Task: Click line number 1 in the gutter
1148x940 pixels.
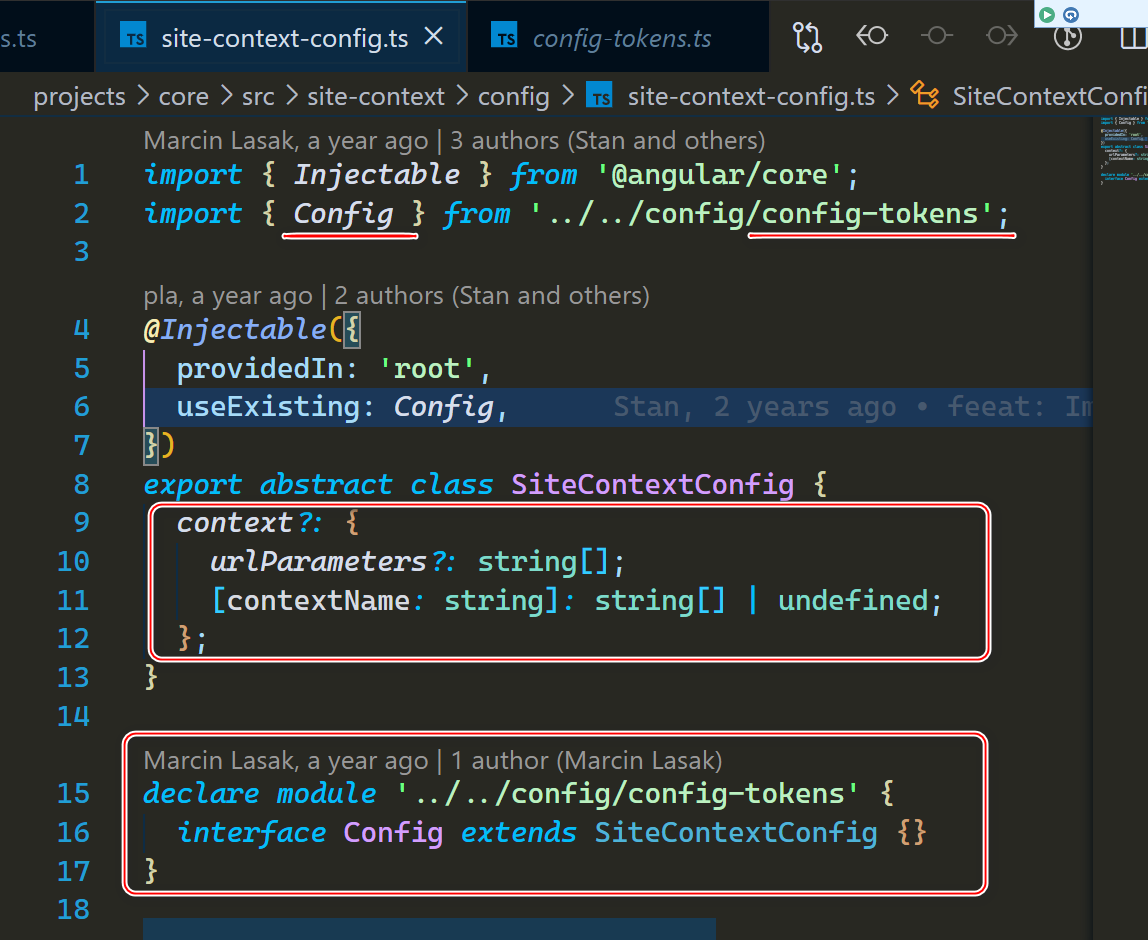Action: click(81, 174)
